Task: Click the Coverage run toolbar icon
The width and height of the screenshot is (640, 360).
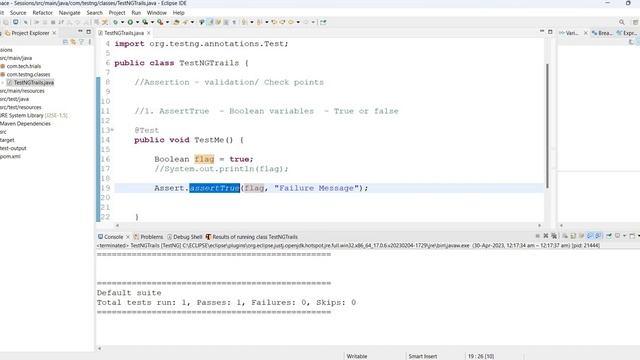Action: click(145, 22)
